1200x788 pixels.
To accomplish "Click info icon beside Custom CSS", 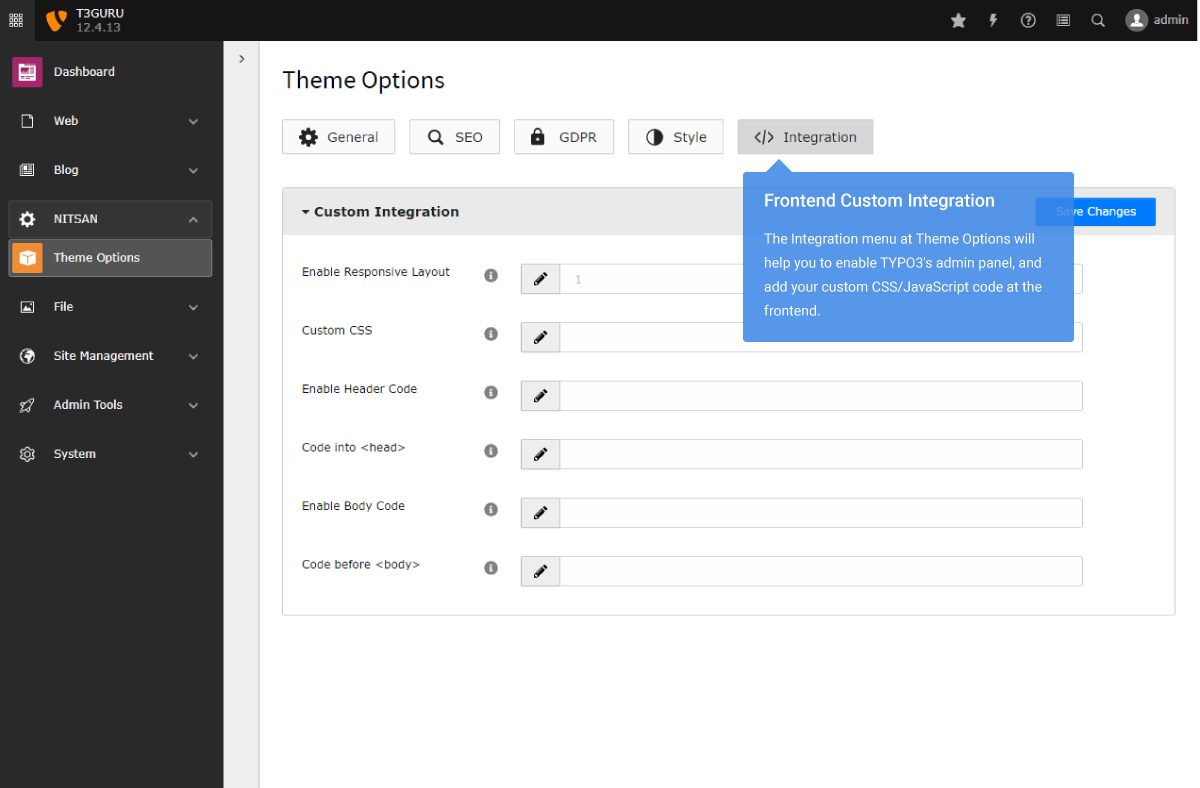I will 491,334.
